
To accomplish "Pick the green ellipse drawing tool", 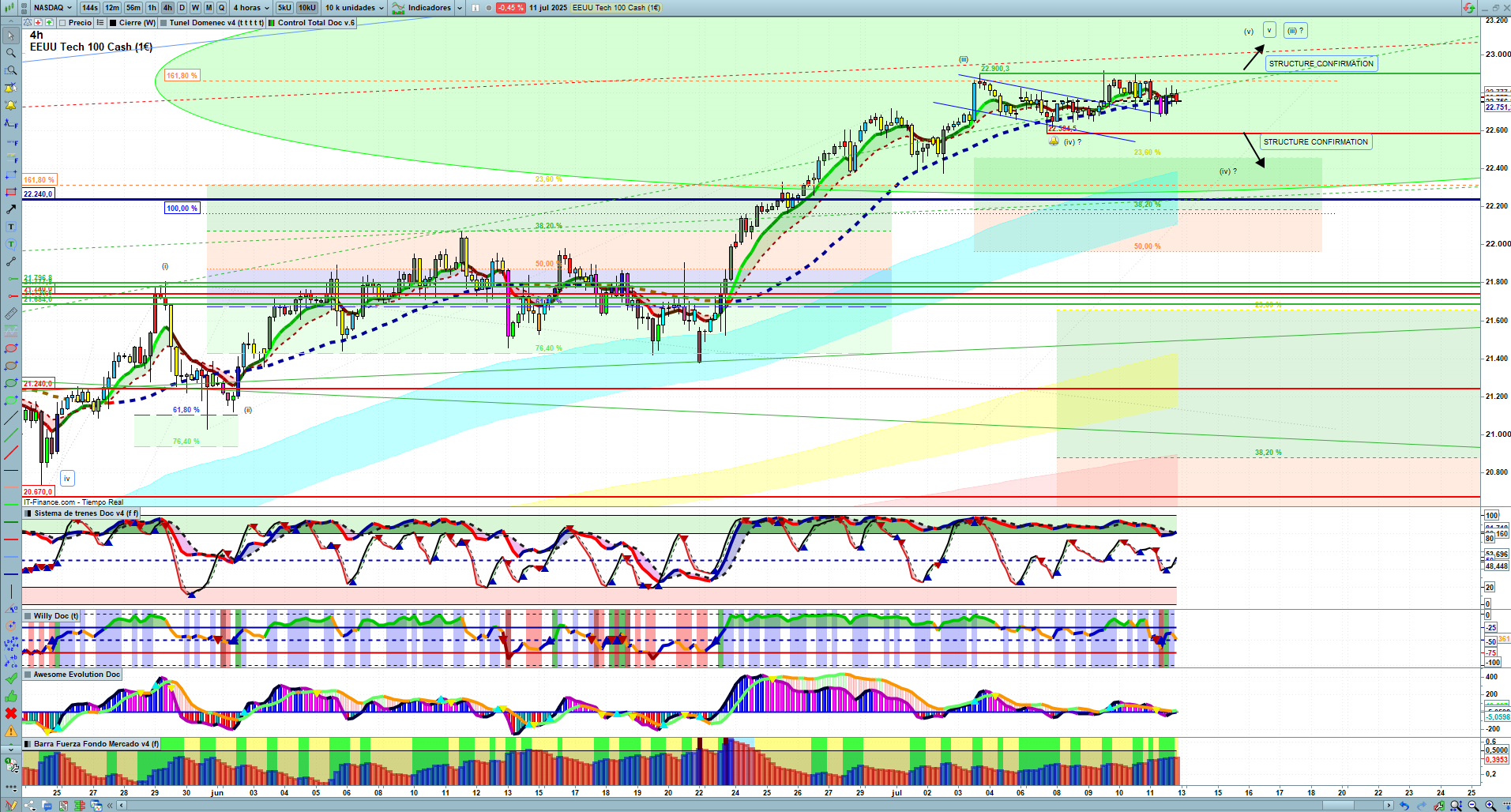I will [10, 383].
